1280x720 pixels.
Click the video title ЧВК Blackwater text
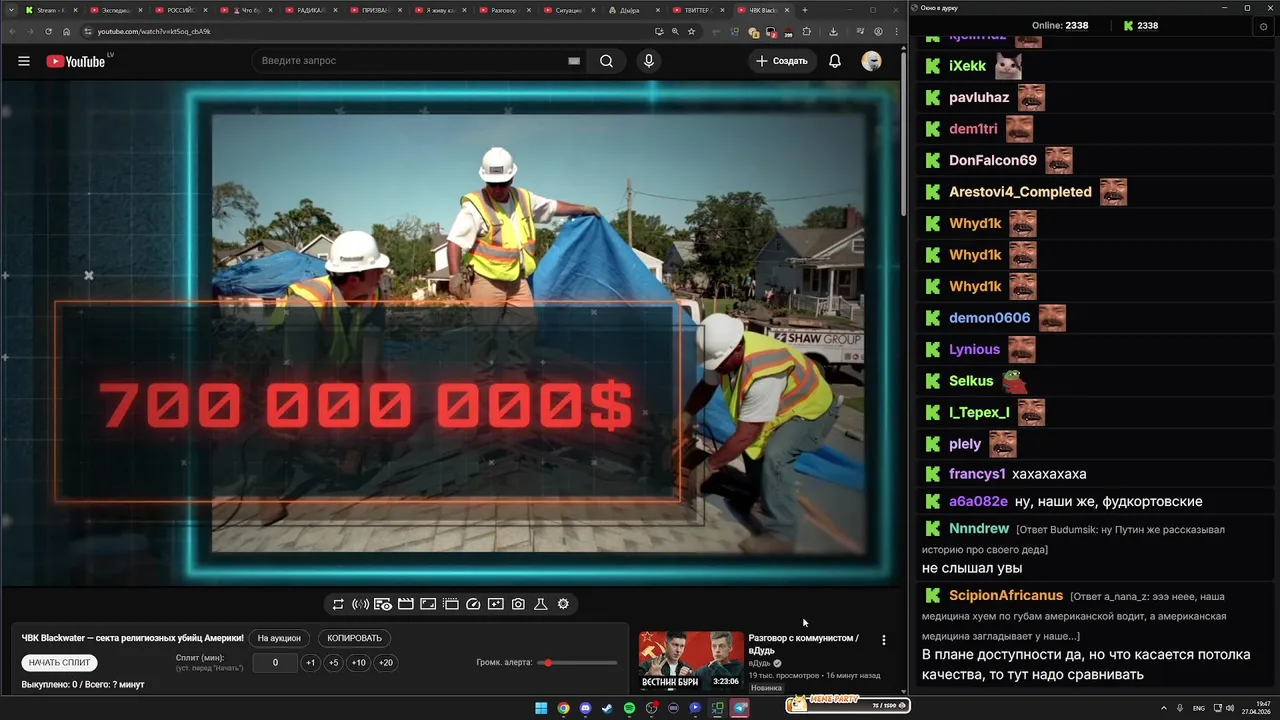coord(133,638)
